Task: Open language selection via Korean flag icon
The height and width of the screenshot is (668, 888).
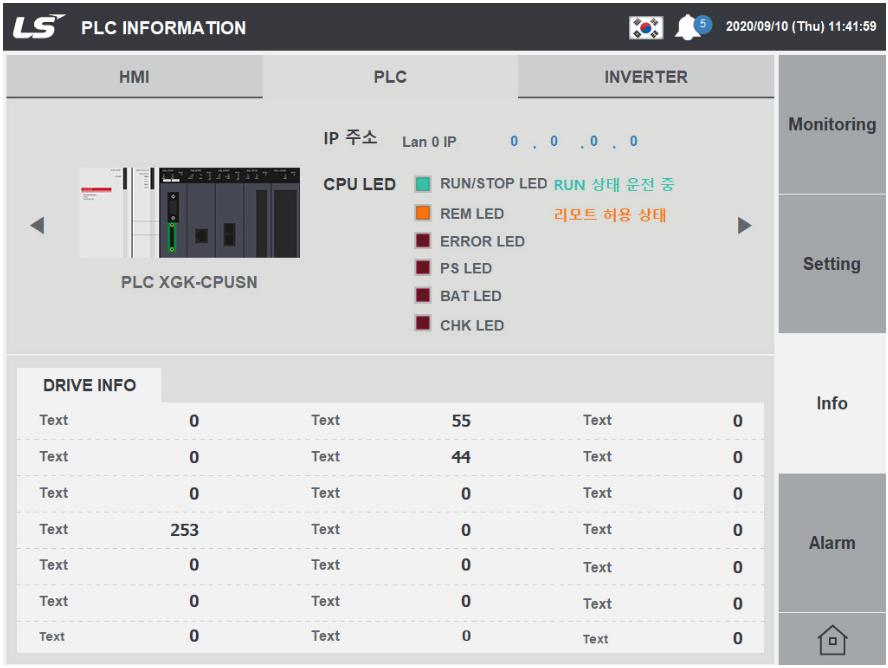Action: [x=646, y=27]
